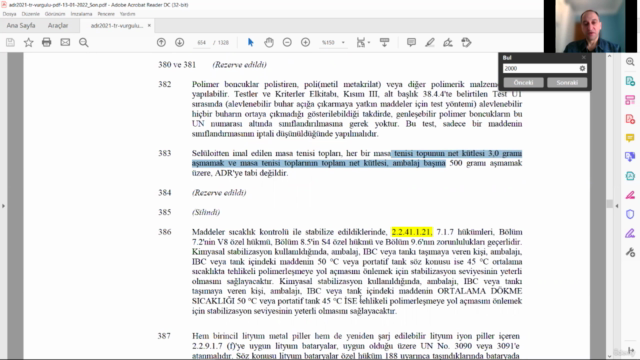Open the zoom percentage dropdown arrow
This screenshot has width=640, height=360.
[343, 42]
